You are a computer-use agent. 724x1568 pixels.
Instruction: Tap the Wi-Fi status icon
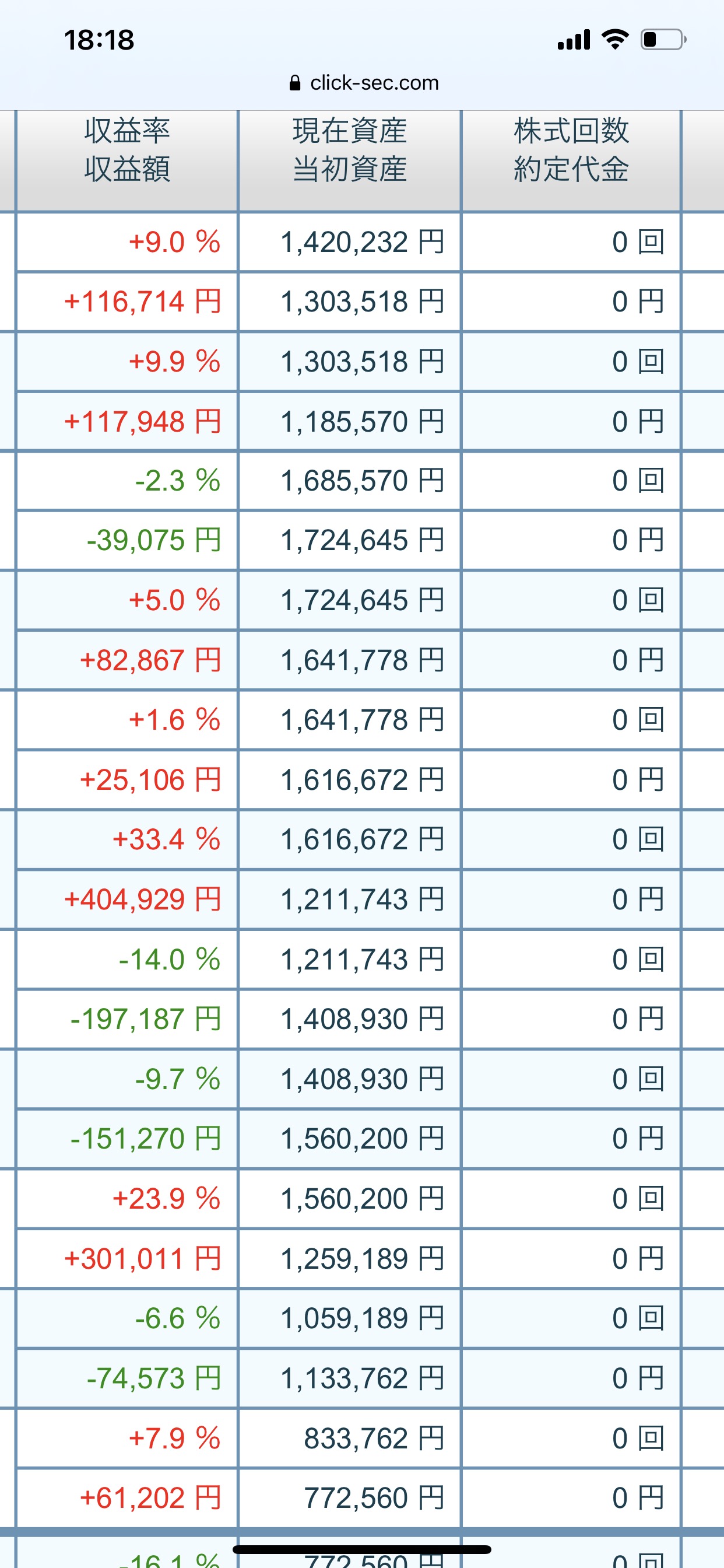click(x=615, y=40)
